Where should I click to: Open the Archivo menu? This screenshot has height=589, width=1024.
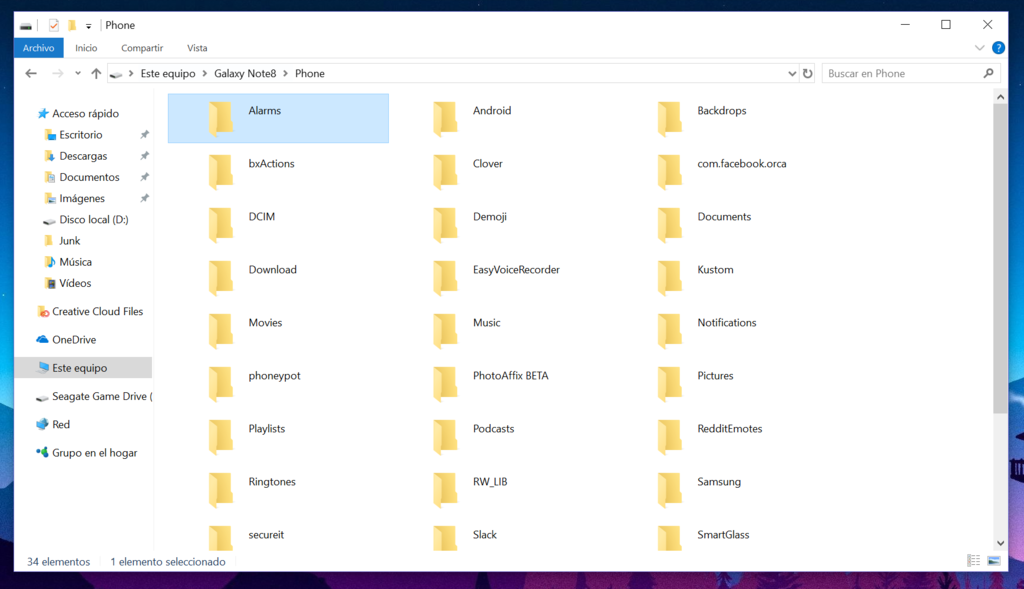click(37, 47)
